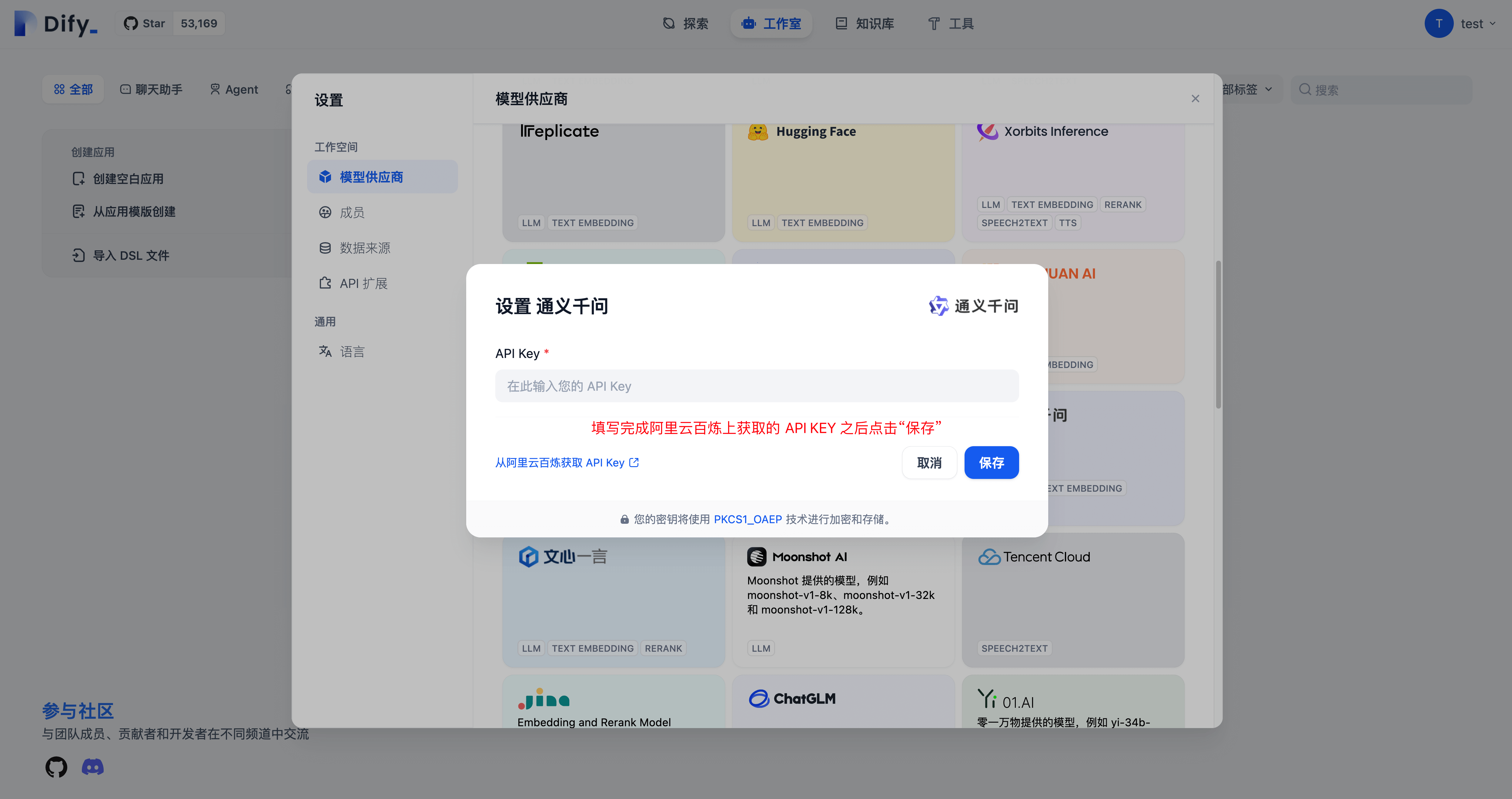Click the 通义千问 logo in the dialog
Viewport: 1512px width, 799px height.
(x=973, y=306)
